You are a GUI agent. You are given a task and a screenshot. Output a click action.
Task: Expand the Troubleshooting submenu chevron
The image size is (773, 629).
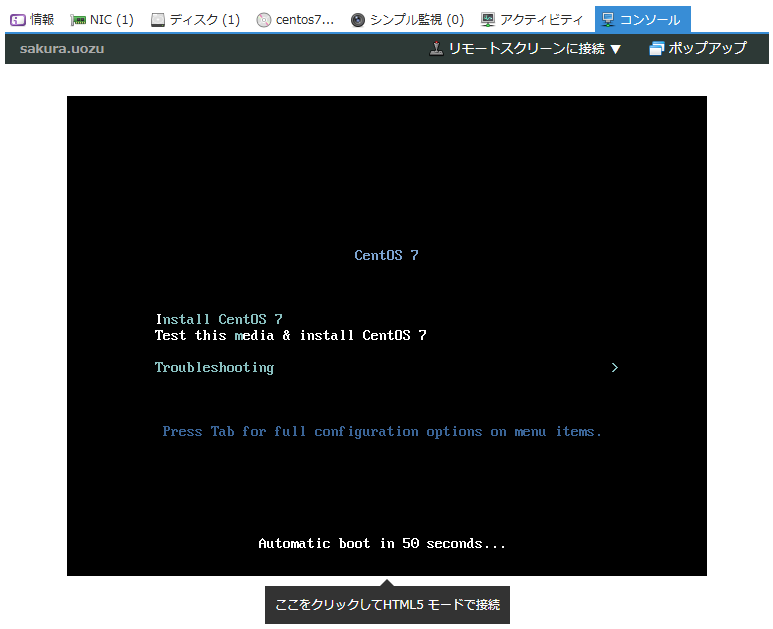615,367
